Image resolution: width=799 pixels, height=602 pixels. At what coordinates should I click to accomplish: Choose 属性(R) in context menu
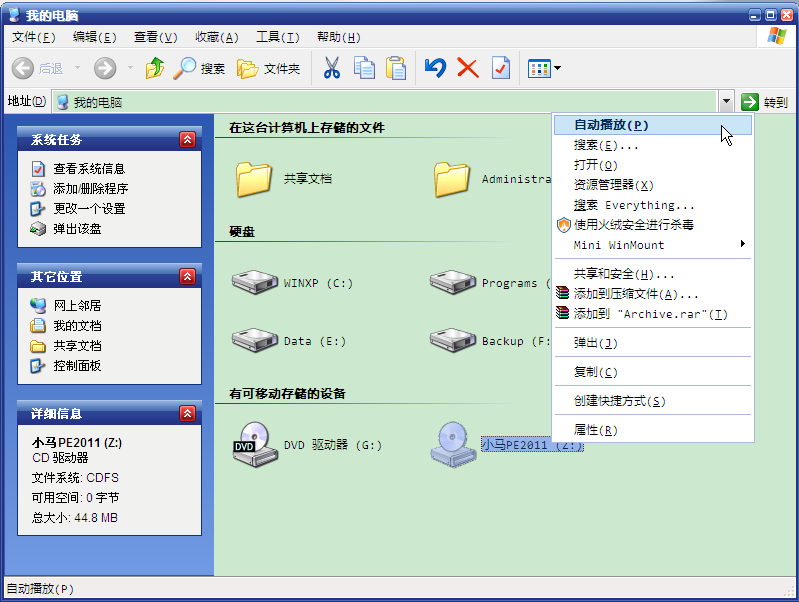tap(653, 430)
